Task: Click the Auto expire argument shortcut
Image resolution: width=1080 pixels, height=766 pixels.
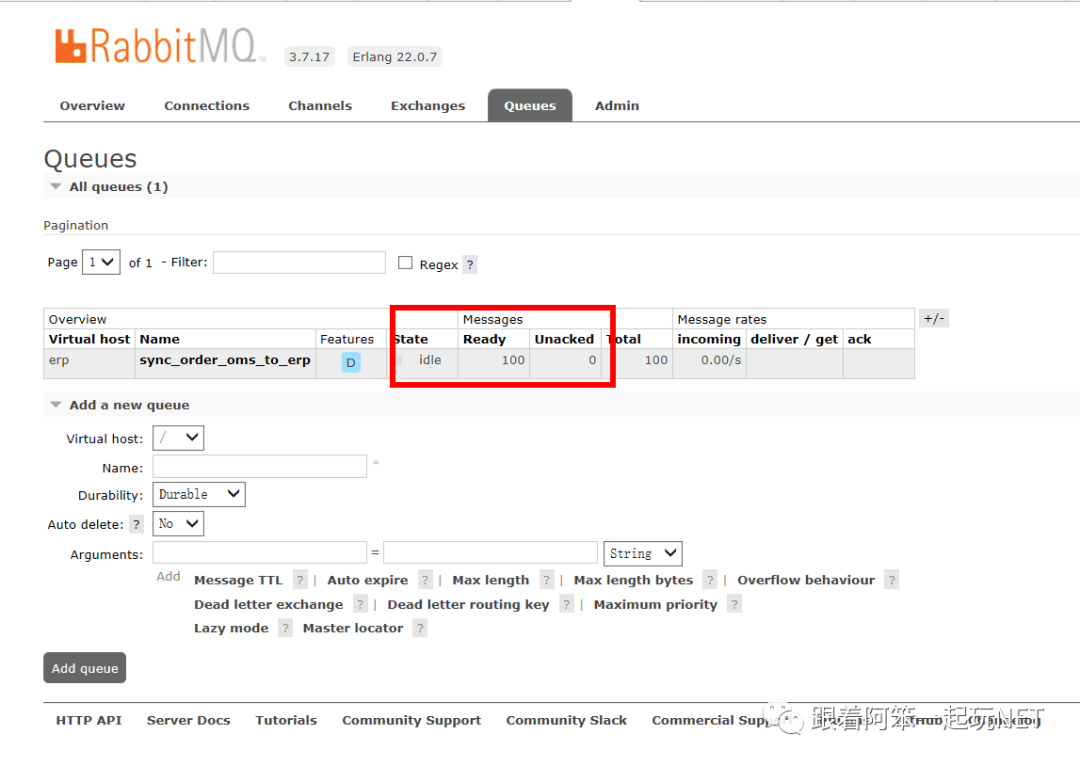Action: click(368, 580)
